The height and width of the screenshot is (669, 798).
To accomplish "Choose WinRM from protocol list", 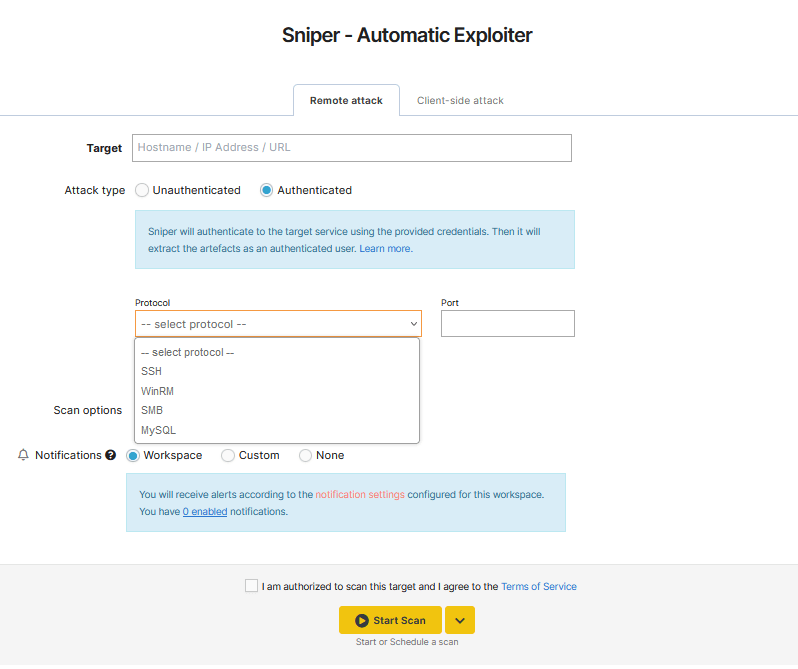I will (158, 391).
